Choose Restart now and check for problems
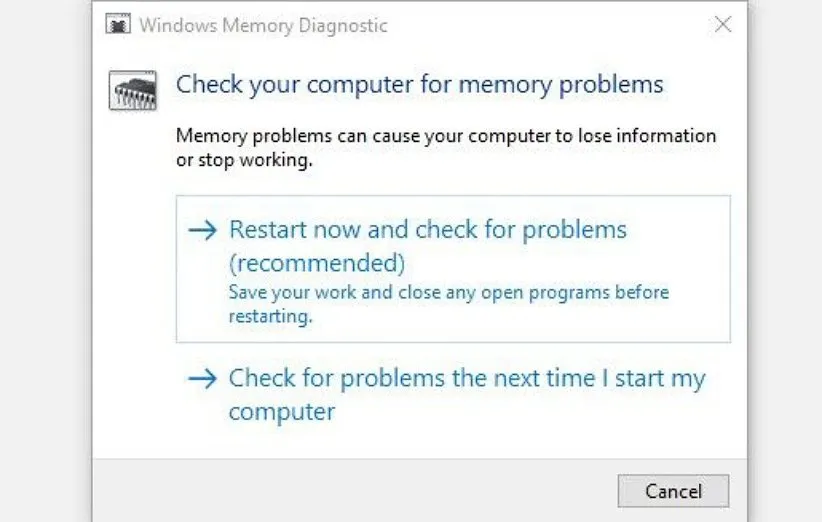The height and width of the screenshot is (522, 822). [427, 230]
